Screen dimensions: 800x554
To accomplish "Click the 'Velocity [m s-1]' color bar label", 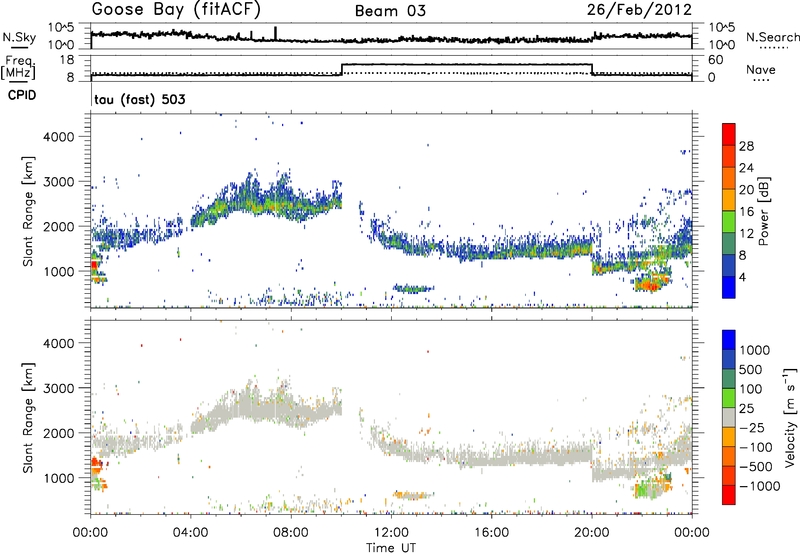I will click(x=790, y=417).
